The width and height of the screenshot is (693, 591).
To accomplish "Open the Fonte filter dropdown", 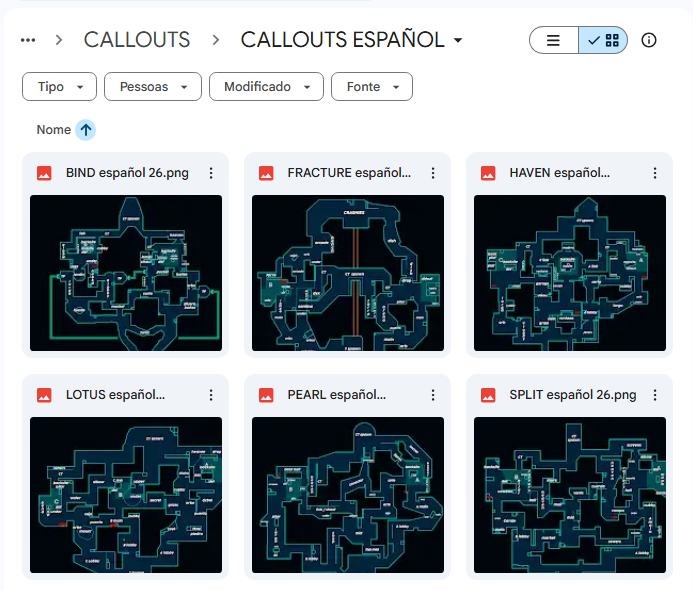I will click(x=372, y=87).
